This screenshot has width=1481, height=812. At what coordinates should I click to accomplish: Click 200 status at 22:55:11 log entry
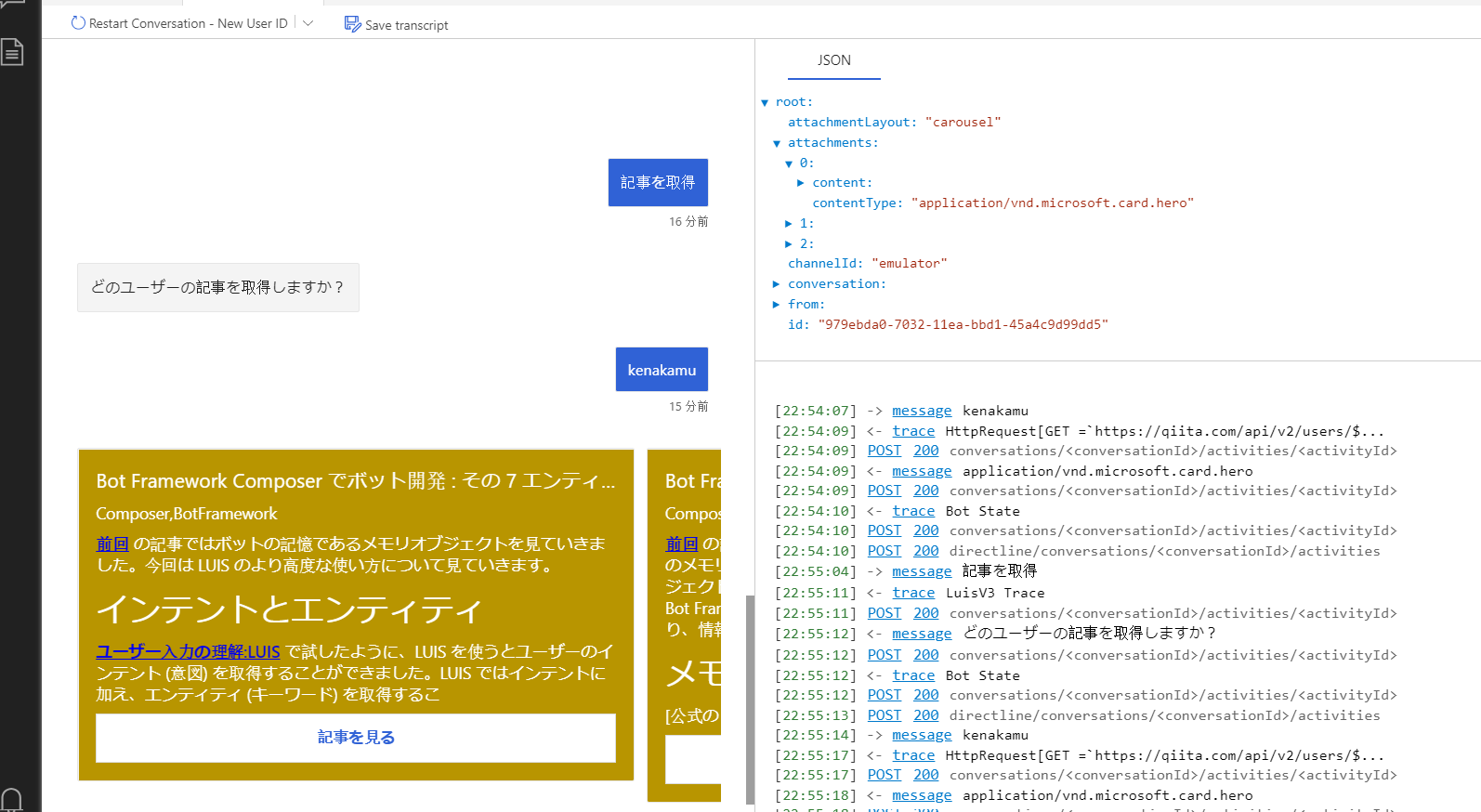pyautogui.click(x=926, y=613)
